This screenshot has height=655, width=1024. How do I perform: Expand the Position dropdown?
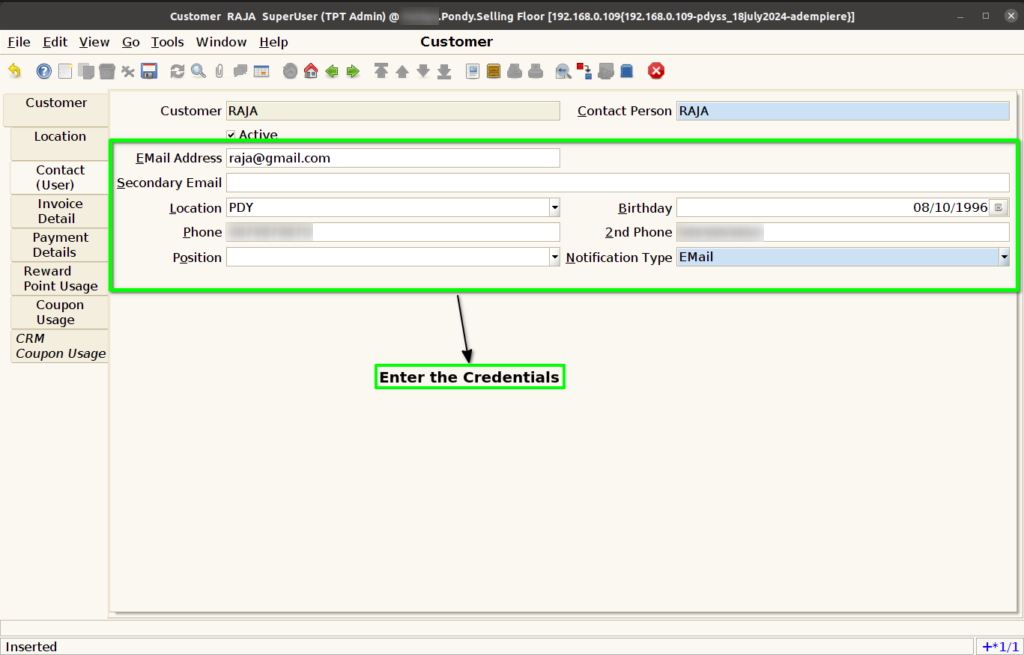tap(554, 257)
